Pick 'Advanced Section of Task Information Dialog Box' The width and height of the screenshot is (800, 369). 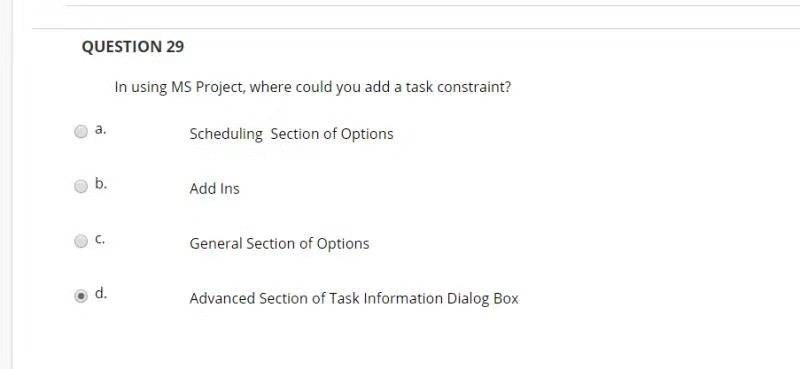coord(354,298)
